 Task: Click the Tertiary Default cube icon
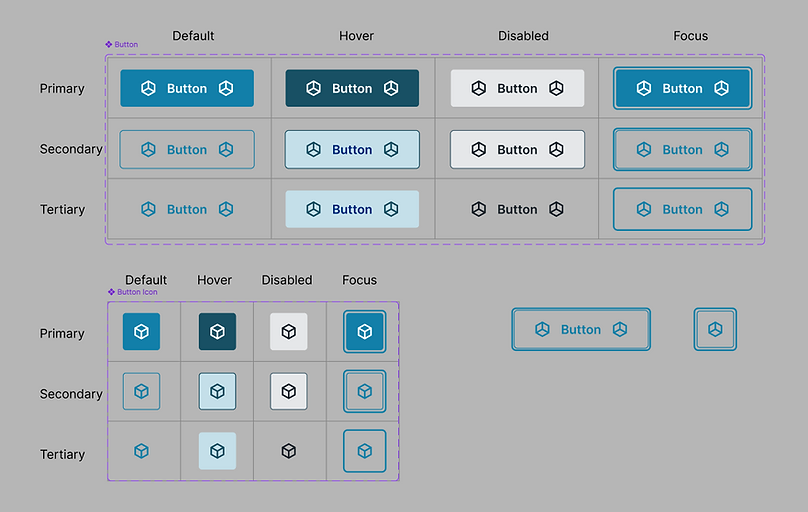(x=141, y=451)
